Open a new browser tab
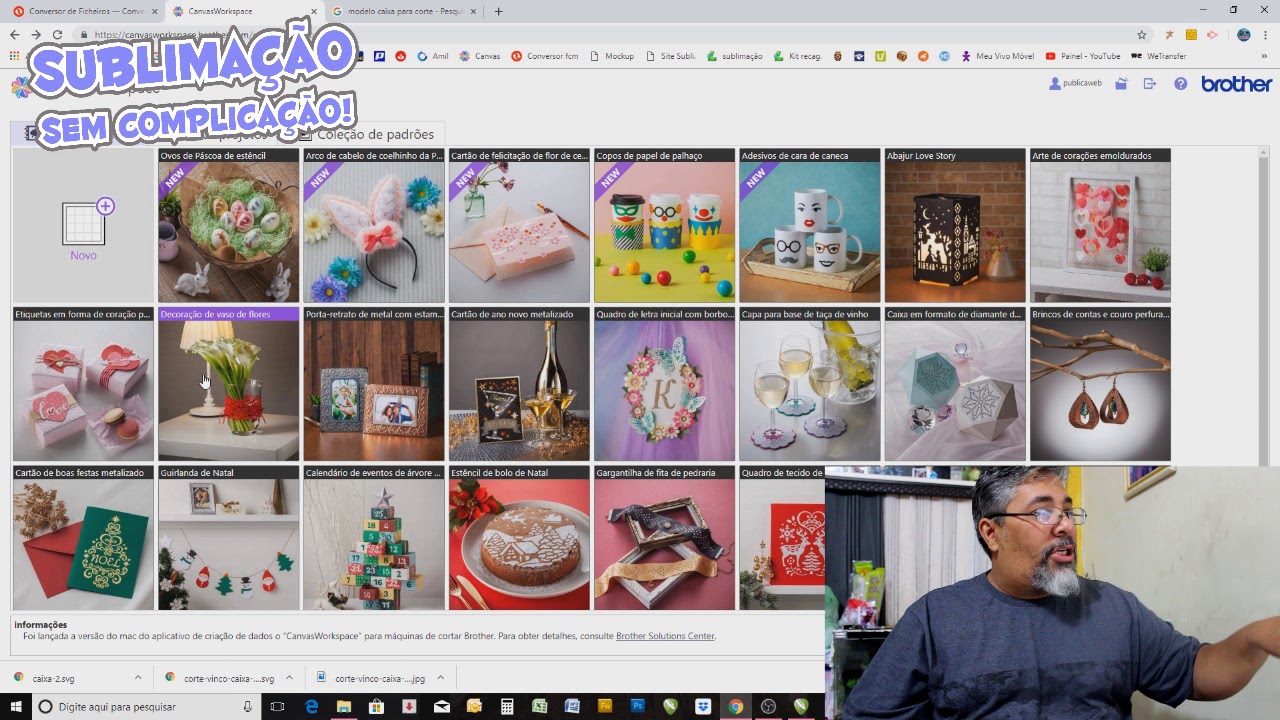This screenshot has height=720, width=1280. coord(499,11)
